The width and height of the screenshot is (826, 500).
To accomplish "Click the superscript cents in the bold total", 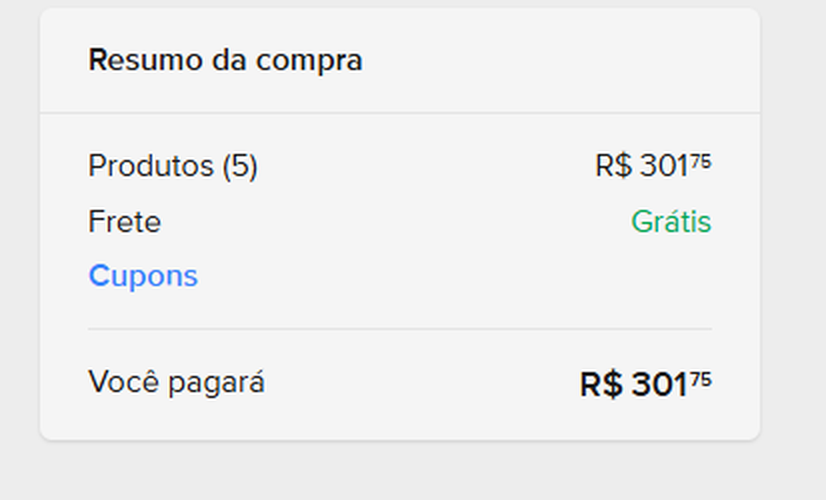I will pos(701,378).
